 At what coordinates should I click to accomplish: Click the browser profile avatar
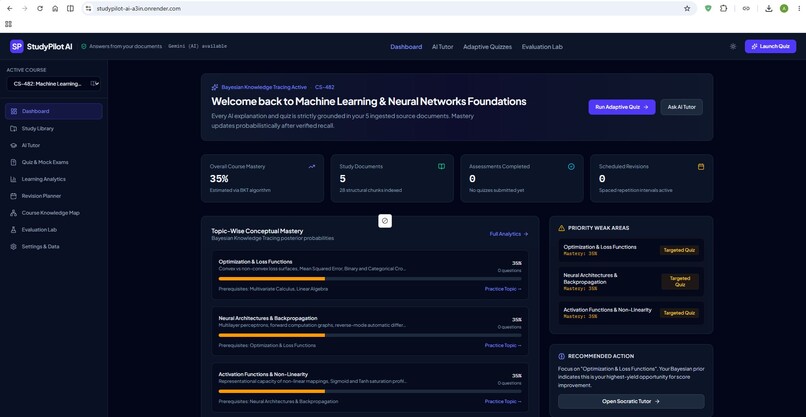click(x=784, y=8)
